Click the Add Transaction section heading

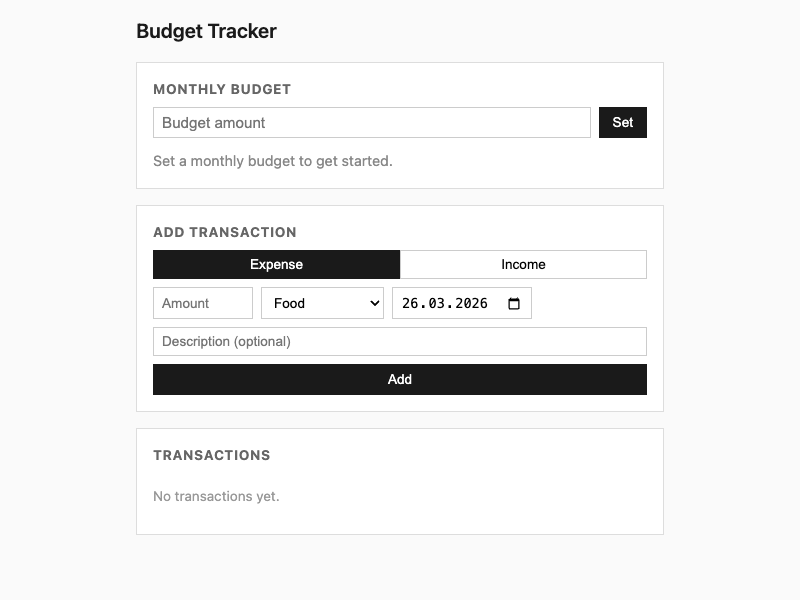click(x=227, y=232)
